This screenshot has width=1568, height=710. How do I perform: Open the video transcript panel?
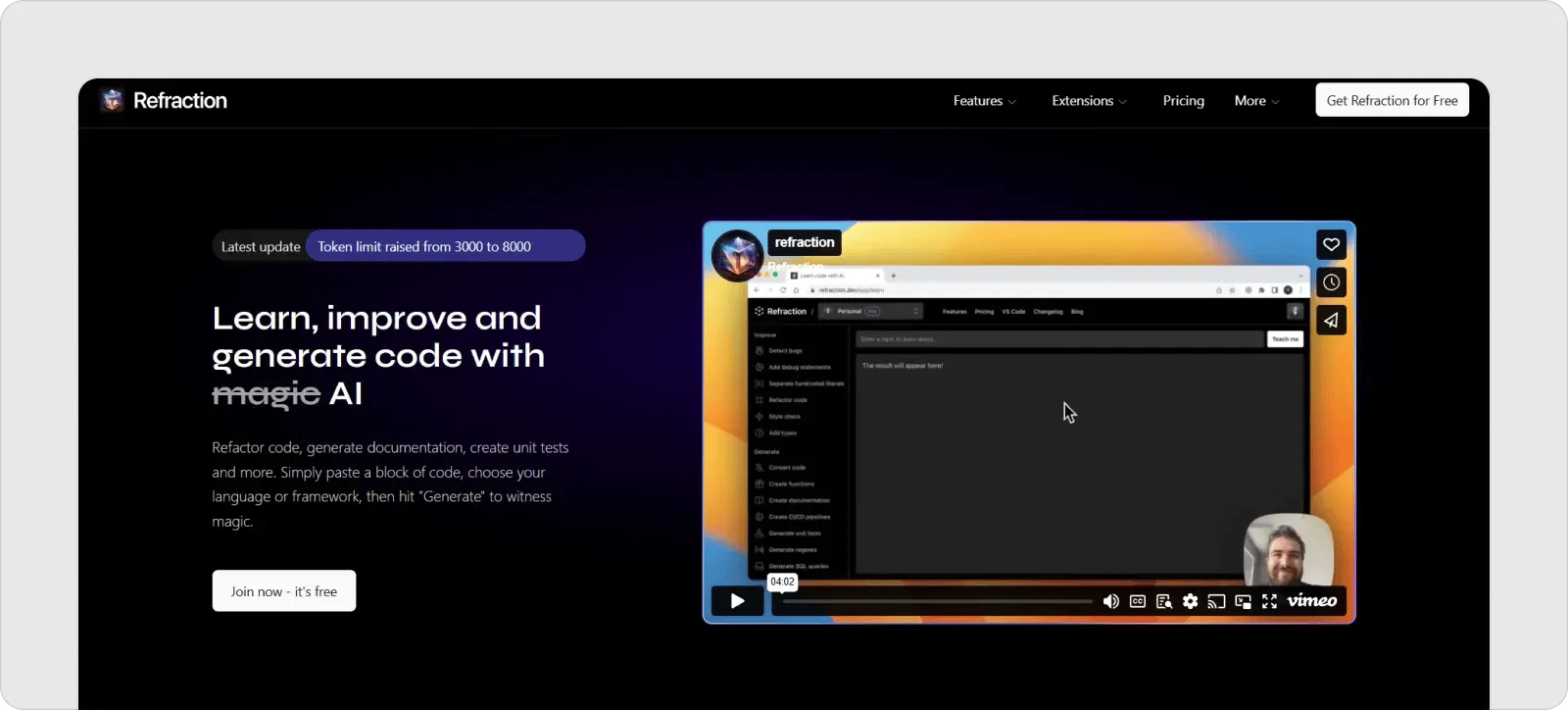(1163, 601)
